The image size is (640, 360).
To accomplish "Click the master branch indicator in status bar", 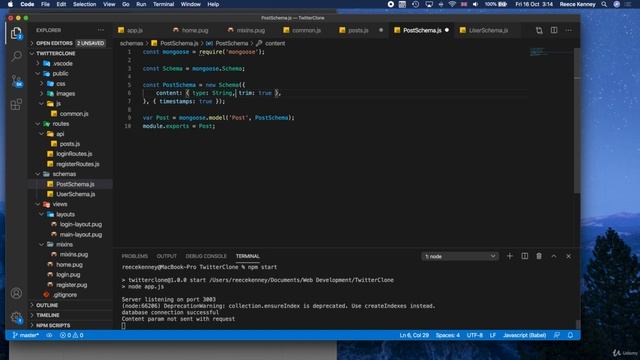I will [x=25, y=335].
